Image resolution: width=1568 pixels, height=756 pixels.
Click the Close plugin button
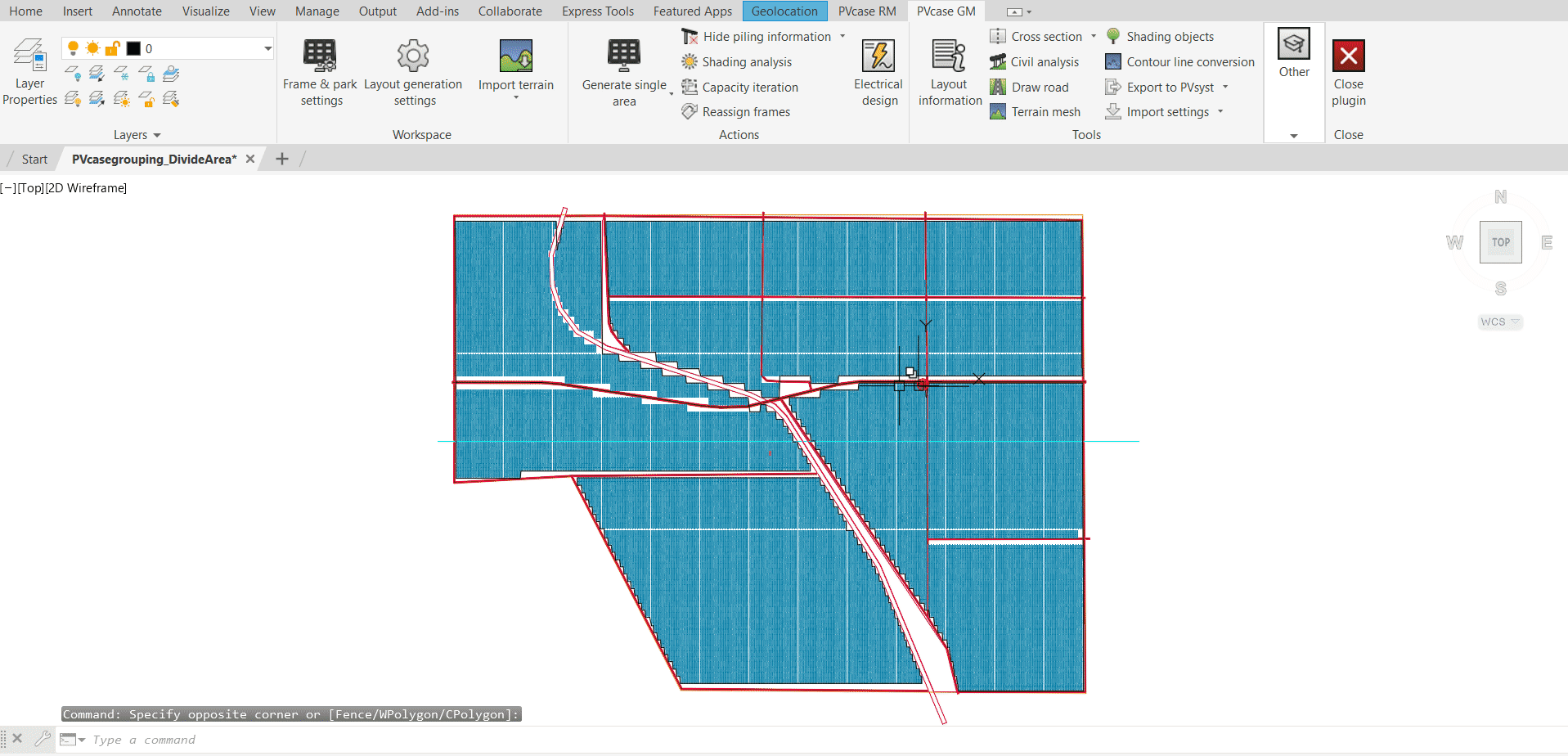(1347, 72)
